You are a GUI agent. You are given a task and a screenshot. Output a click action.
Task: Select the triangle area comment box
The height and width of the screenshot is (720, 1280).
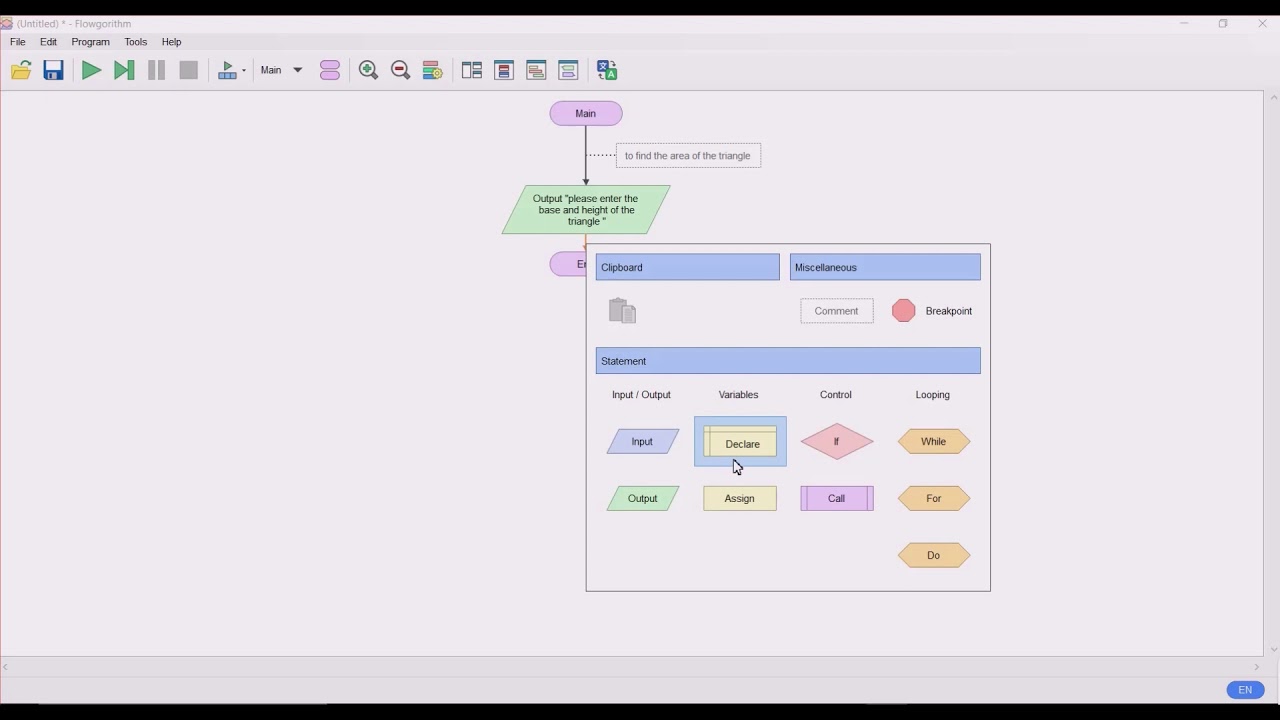pos(688,156)
